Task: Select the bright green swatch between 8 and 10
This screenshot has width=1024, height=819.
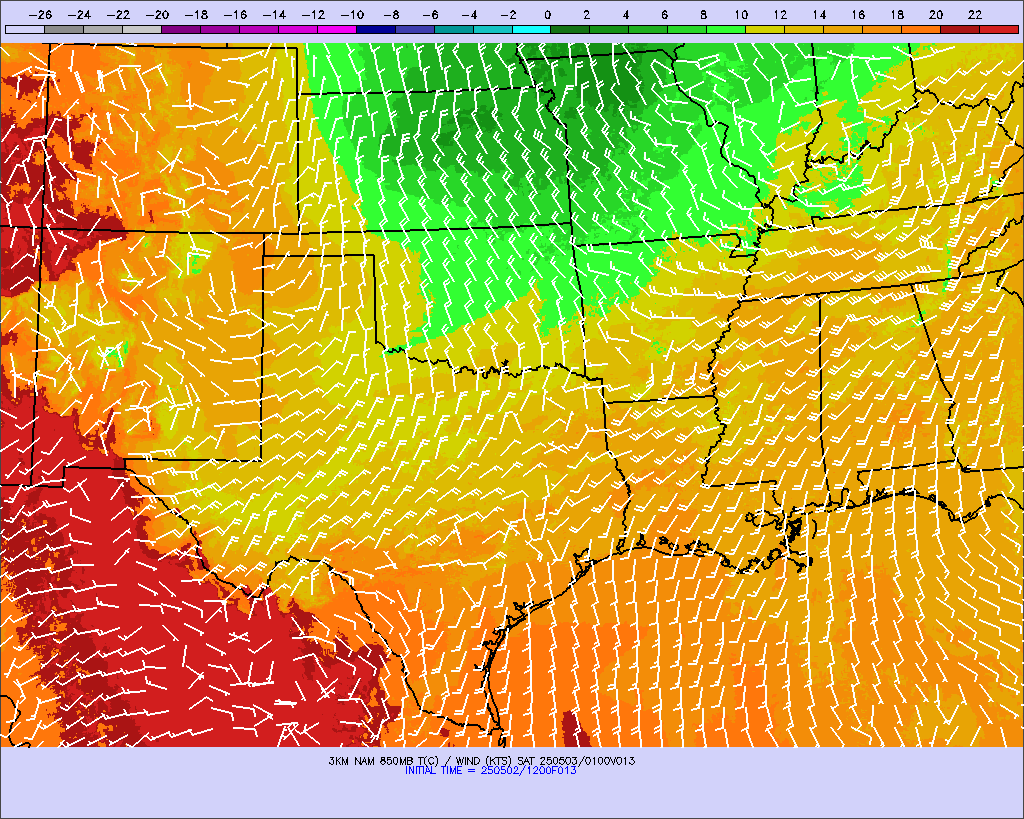Action: tap(726, 29)
